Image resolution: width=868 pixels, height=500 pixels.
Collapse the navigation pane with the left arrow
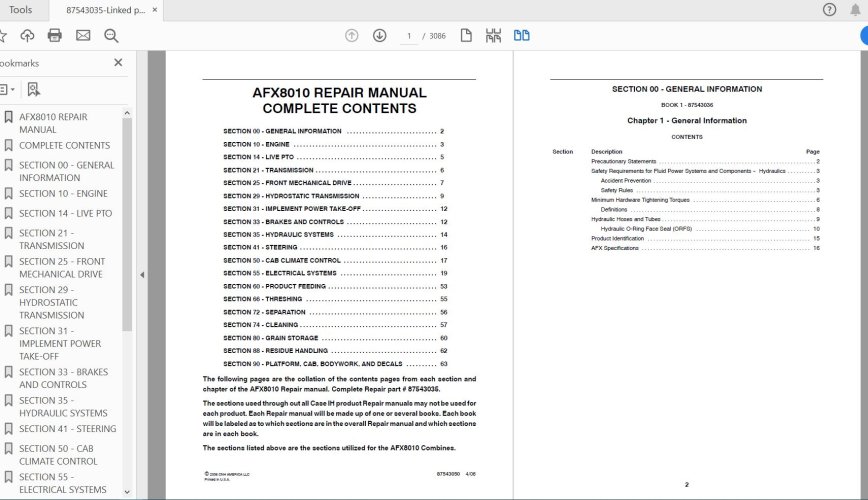tap(142, 275)
